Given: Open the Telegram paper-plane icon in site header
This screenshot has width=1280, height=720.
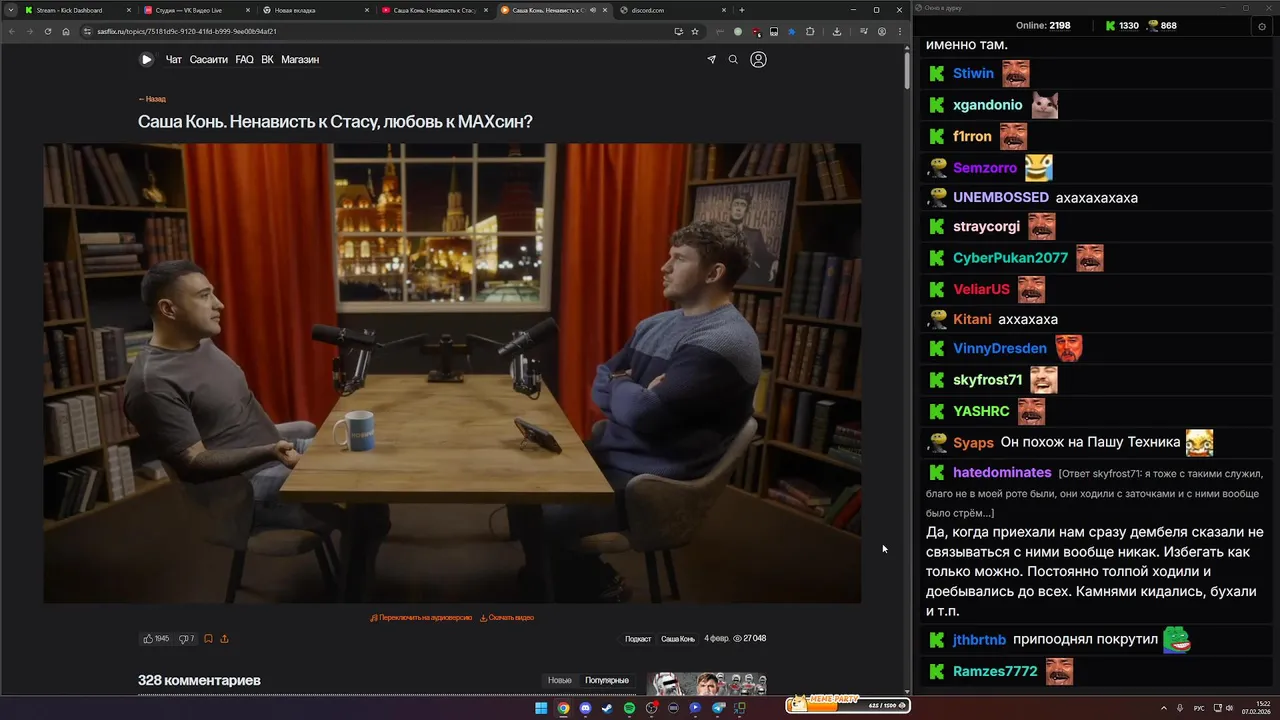Looking at the screenshot, I should tap(712, 60).
